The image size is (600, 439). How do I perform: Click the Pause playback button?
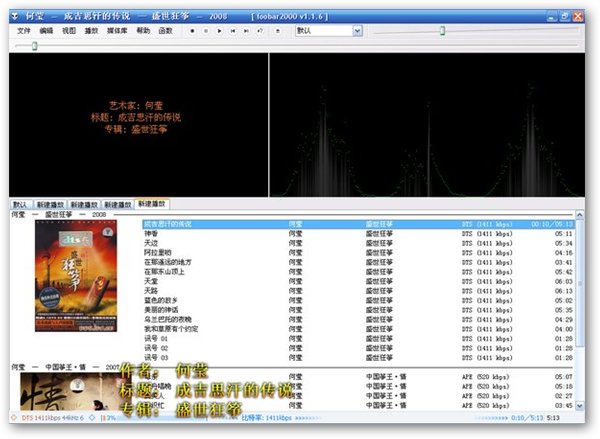tap(206, 31)
